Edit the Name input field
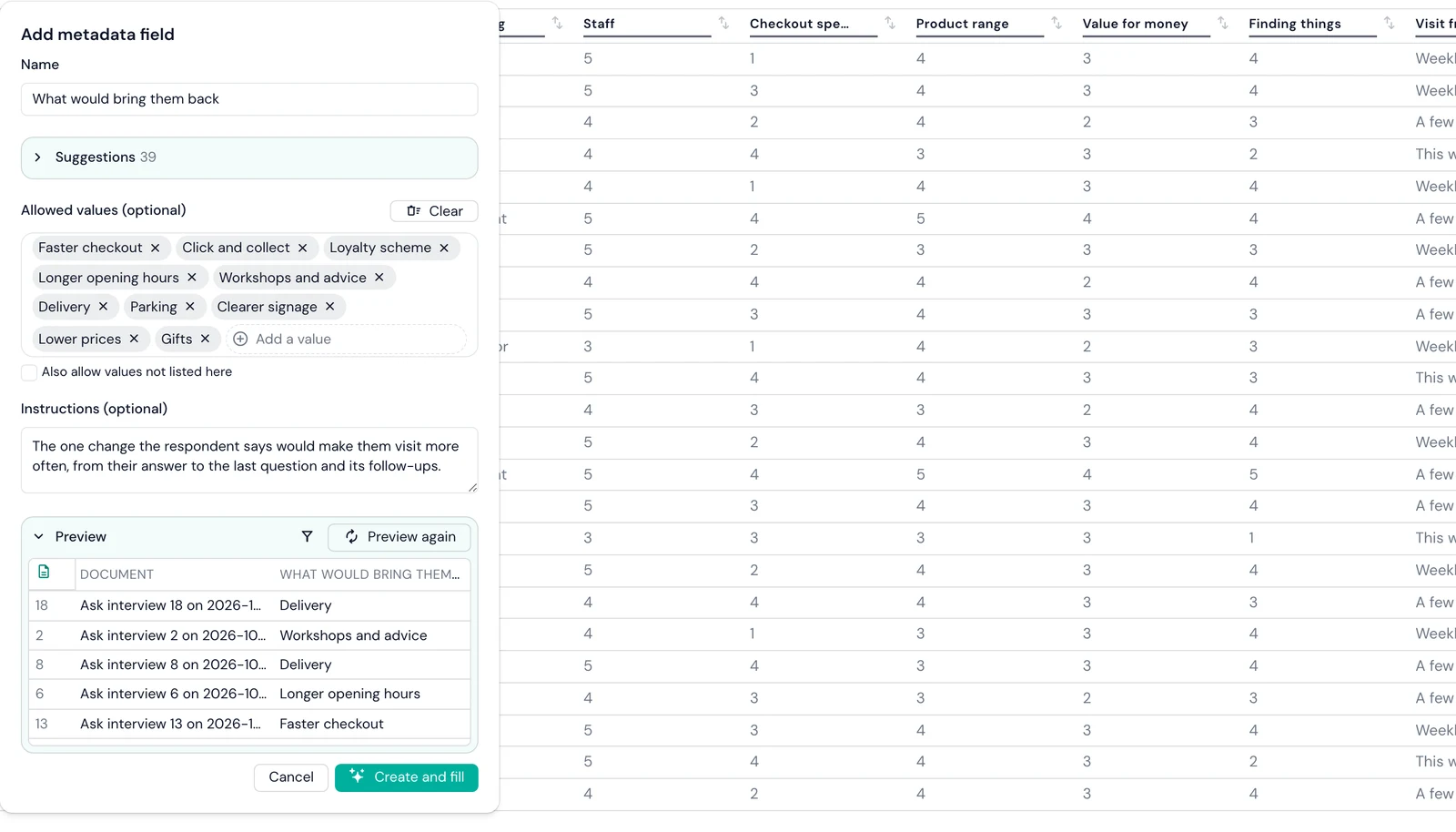The width and height of the screenshot is (1456, 832). tap(249, 99)
